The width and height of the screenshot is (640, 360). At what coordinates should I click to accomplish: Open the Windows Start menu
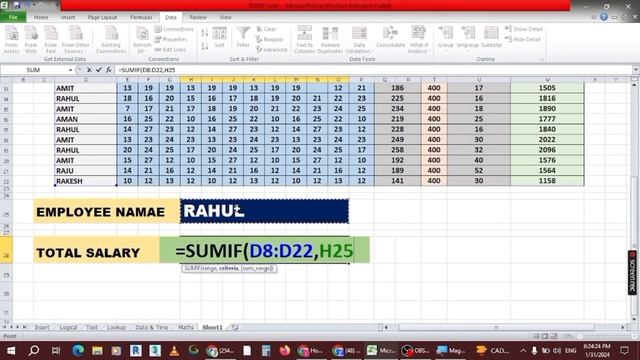click(x=11, y=350)
